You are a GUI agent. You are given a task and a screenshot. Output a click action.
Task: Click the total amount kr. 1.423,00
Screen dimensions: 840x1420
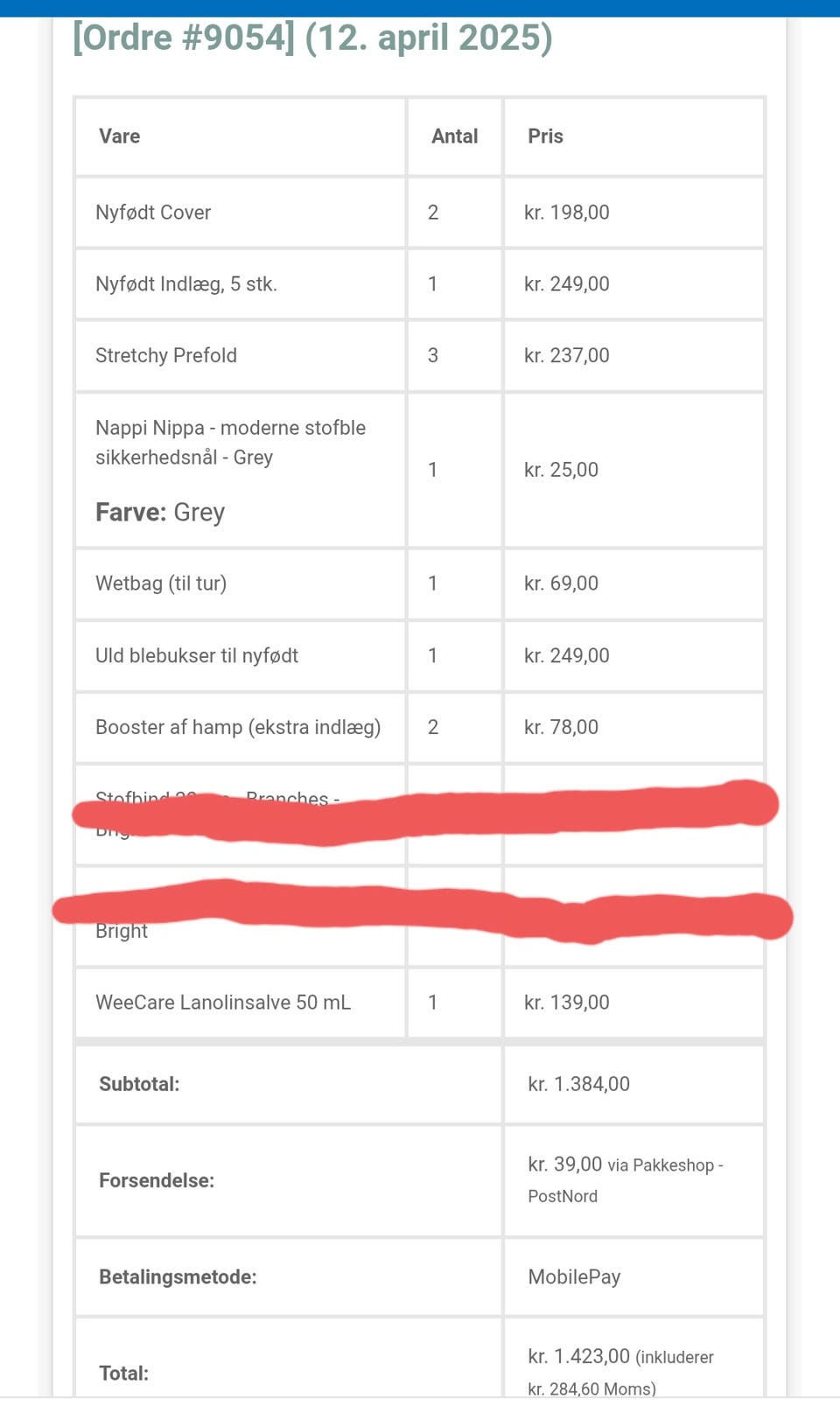click(x=578, y=1357)
